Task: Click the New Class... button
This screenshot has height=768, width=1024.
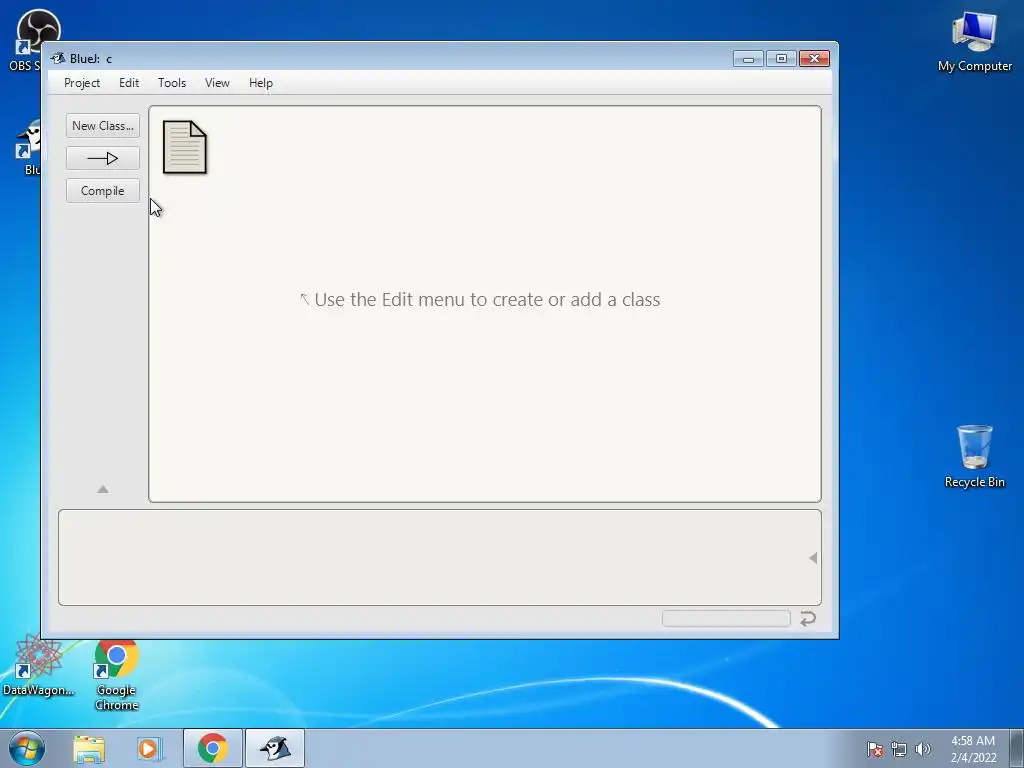Action: [x=103, y=125]
